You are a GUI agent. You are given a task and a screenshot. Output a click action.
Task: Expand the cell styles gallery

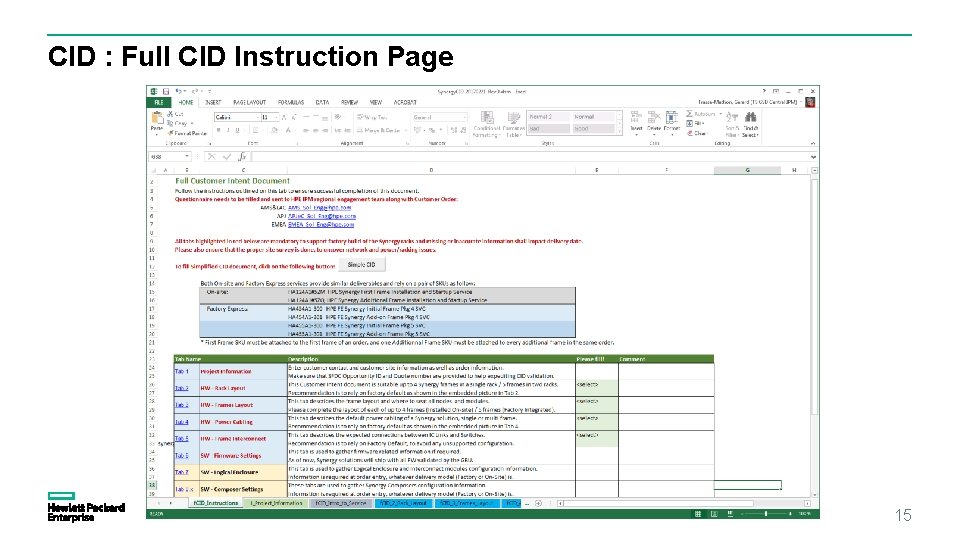coord(620,130)
